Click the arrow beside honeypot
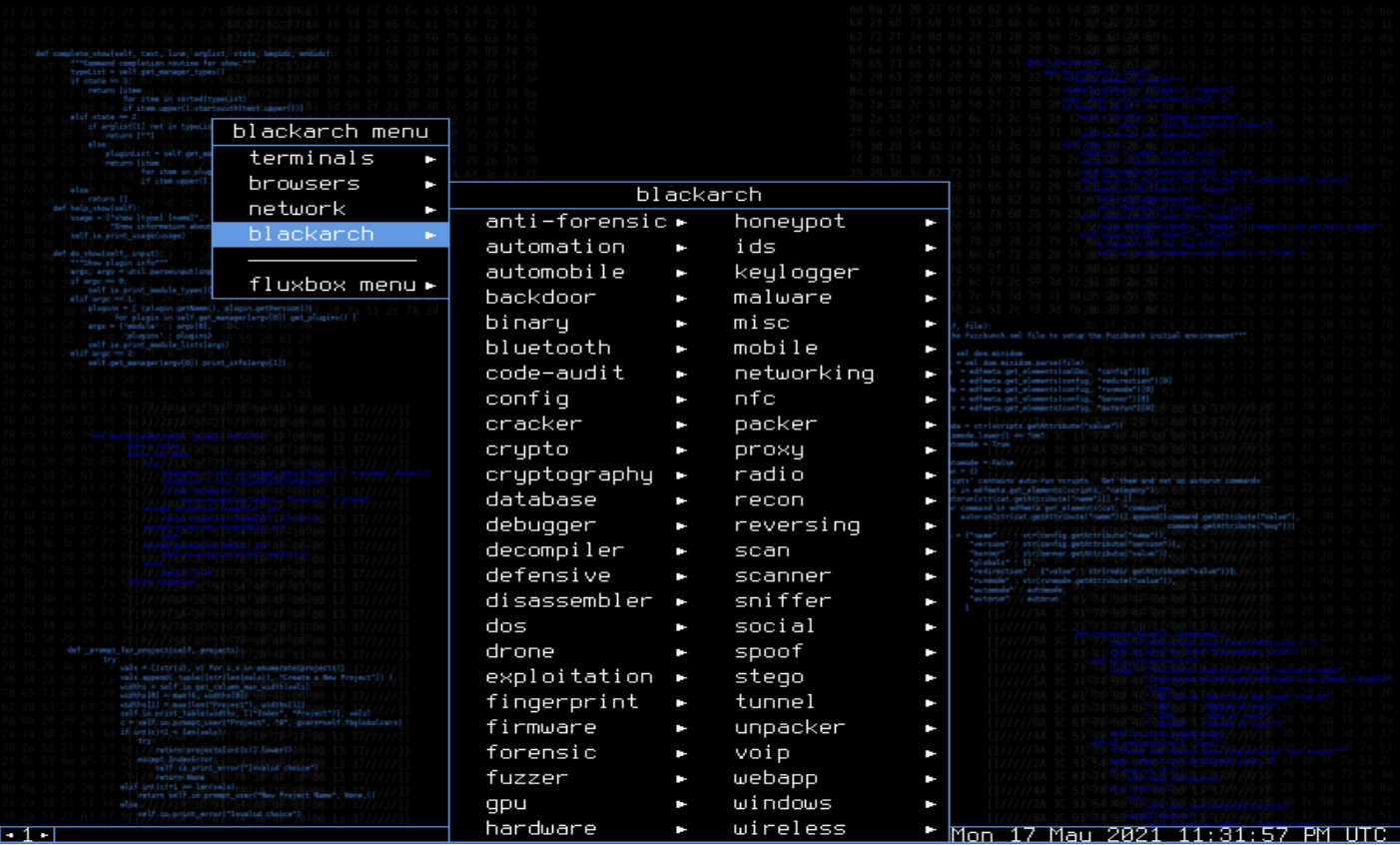Viewport: 1400px width, 845px height. click(x=931, y=223)
